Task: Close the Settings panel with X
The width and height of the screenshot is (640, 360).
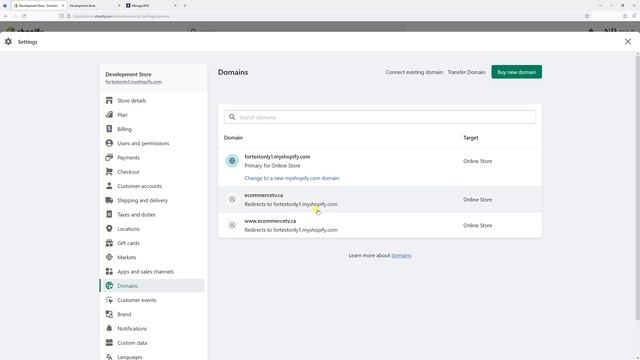Action: click(628, 42)
